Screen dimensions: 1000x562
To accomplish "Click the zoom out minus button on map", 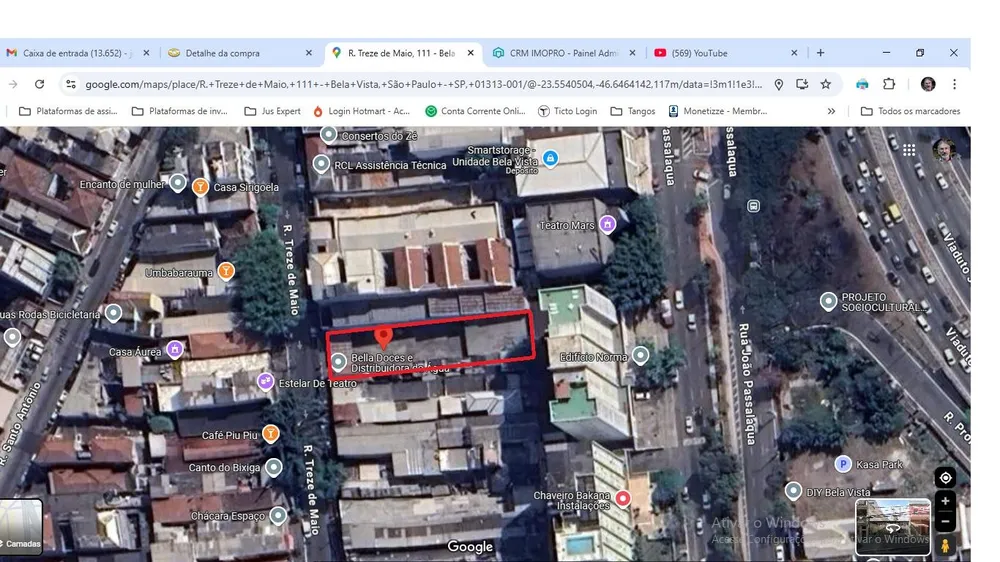I will coord(945,522).
